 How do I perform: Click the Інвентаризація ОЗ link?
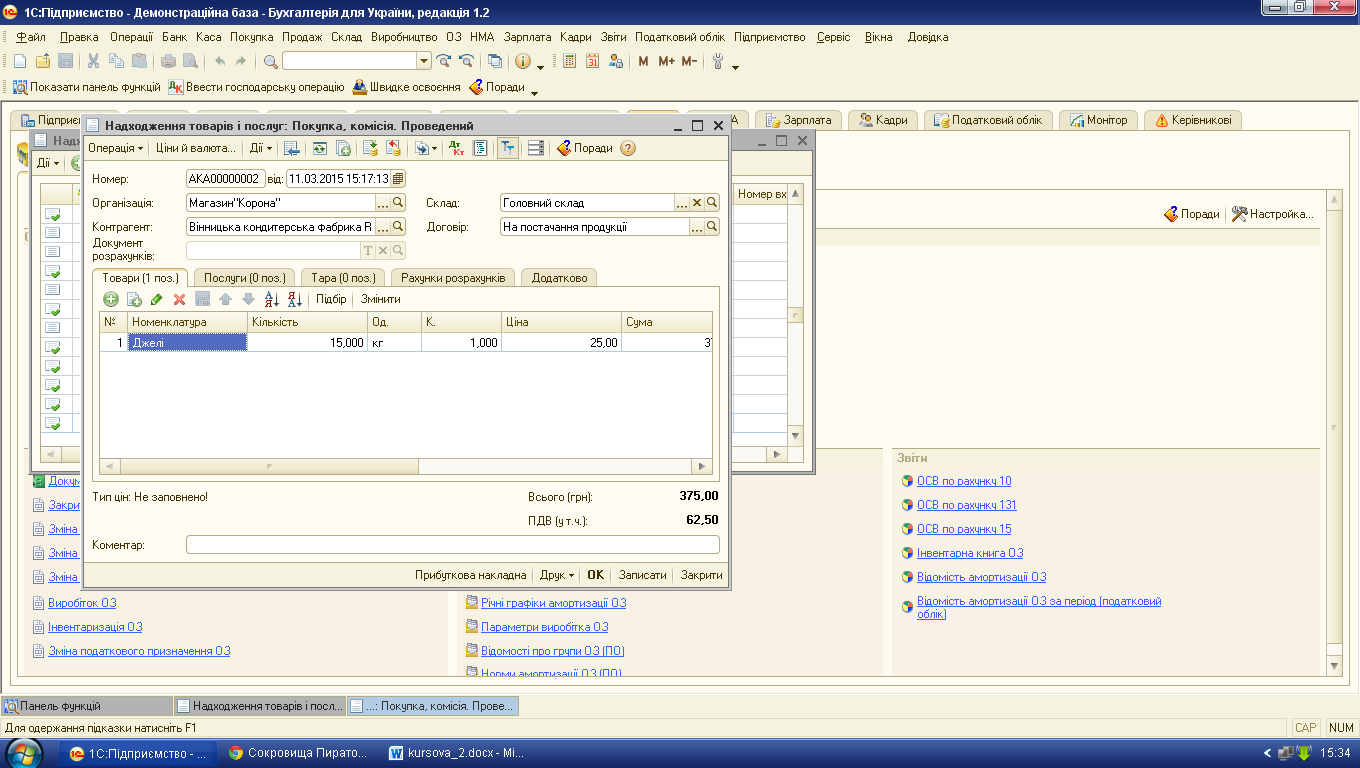click(95, 627)
